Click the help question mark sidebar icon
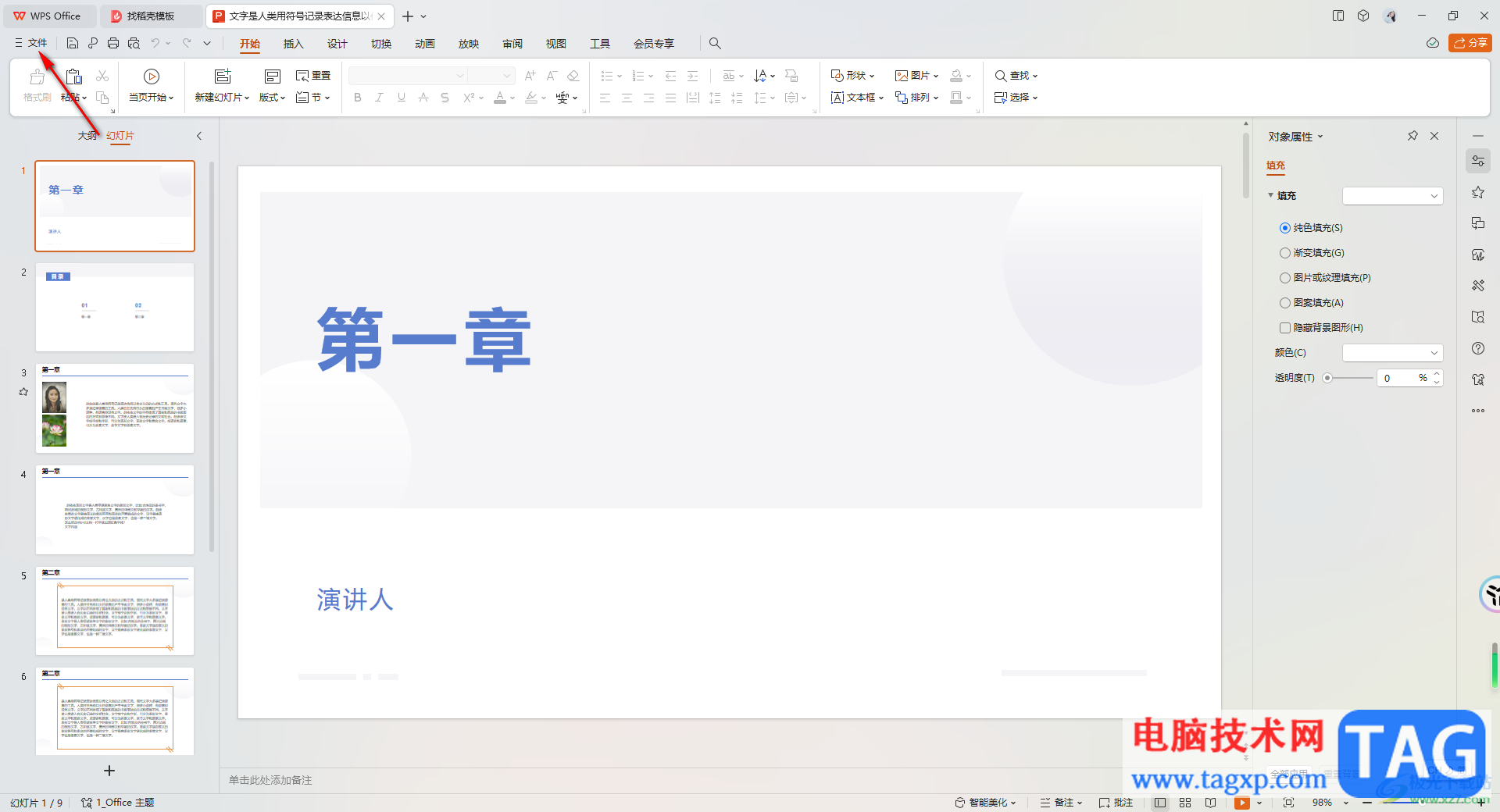 coord(1477,348)
